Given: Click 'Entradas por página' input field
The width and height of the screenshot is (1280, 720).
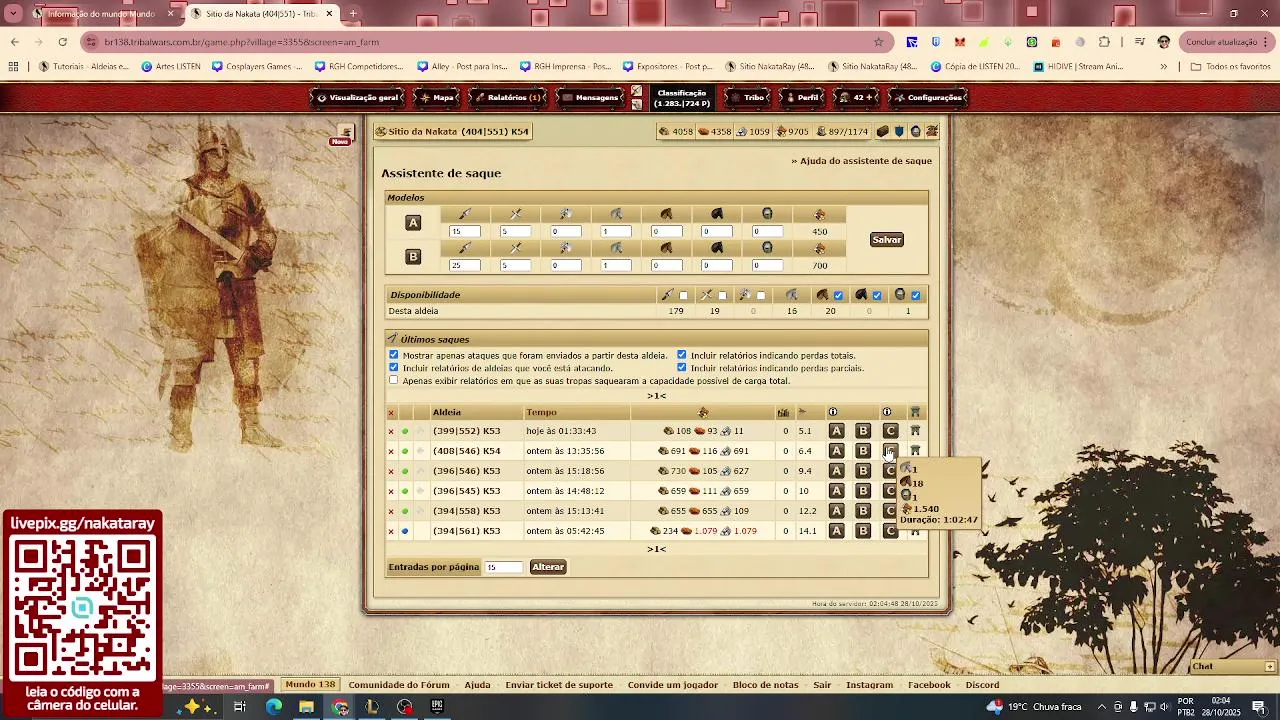Looking at the screenshot, I should tap(504, 567).
